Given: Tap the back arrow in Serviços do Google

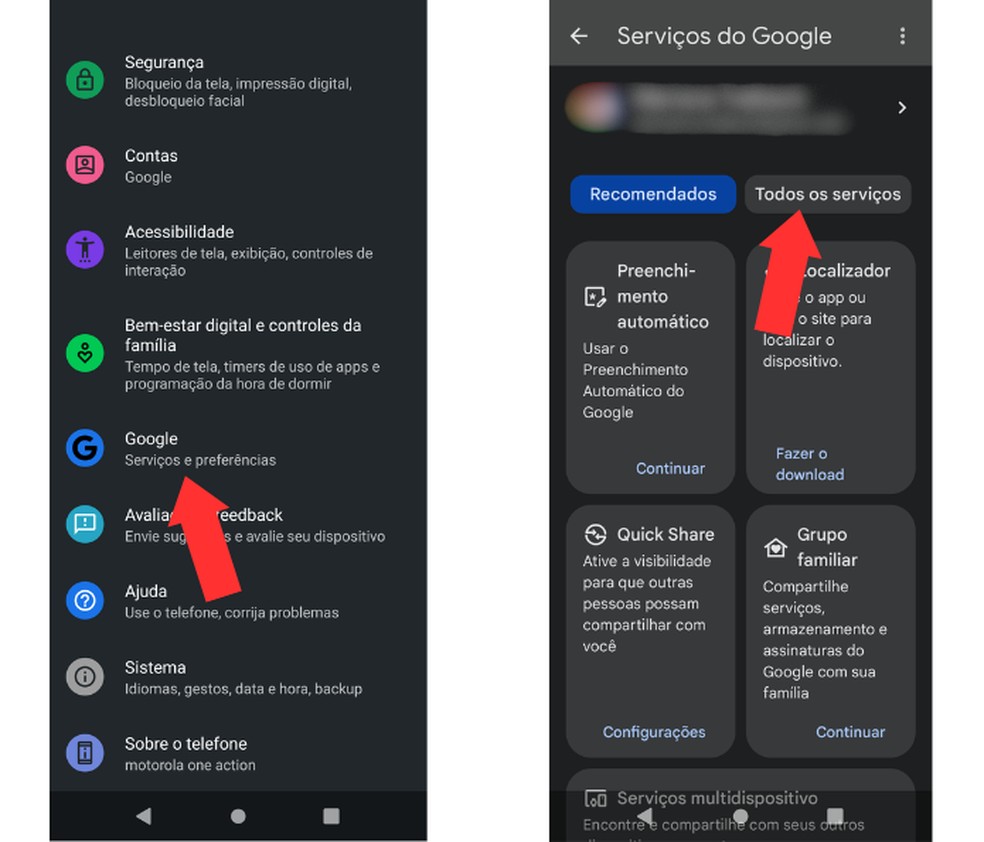Looking at the screenshot, I should tap(579, 36).
